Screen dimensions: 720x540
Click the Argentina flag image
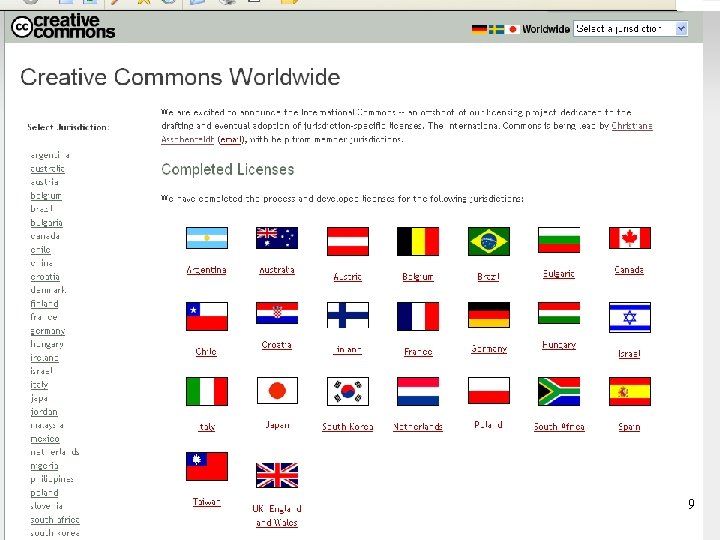coord(207,238)
